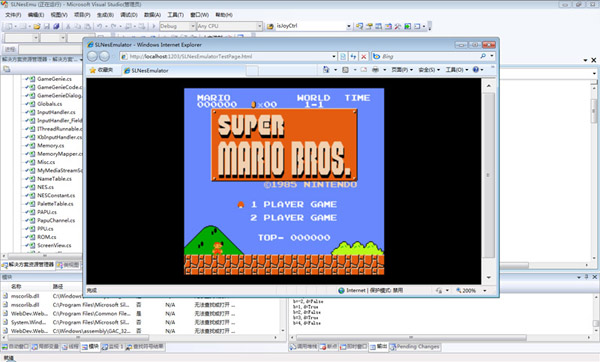This screenshot has height=362, width=600.
Task: Open Memory.cs in Solution Explorer
Action: [51, 145]
